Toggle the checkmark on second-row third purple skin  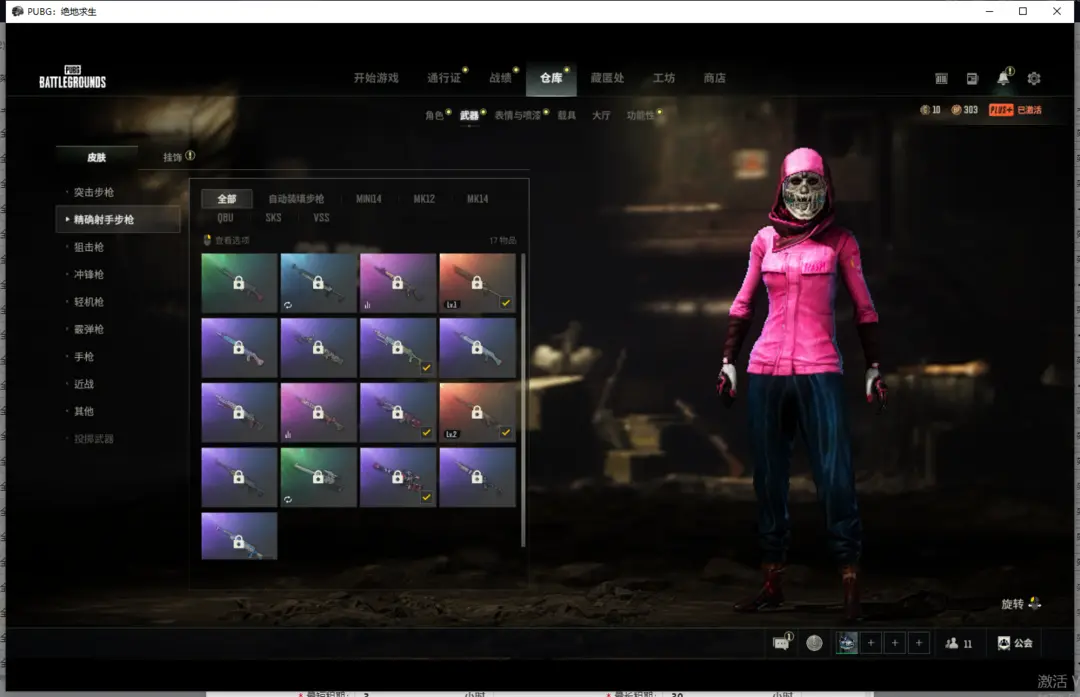tap(426, 368)
